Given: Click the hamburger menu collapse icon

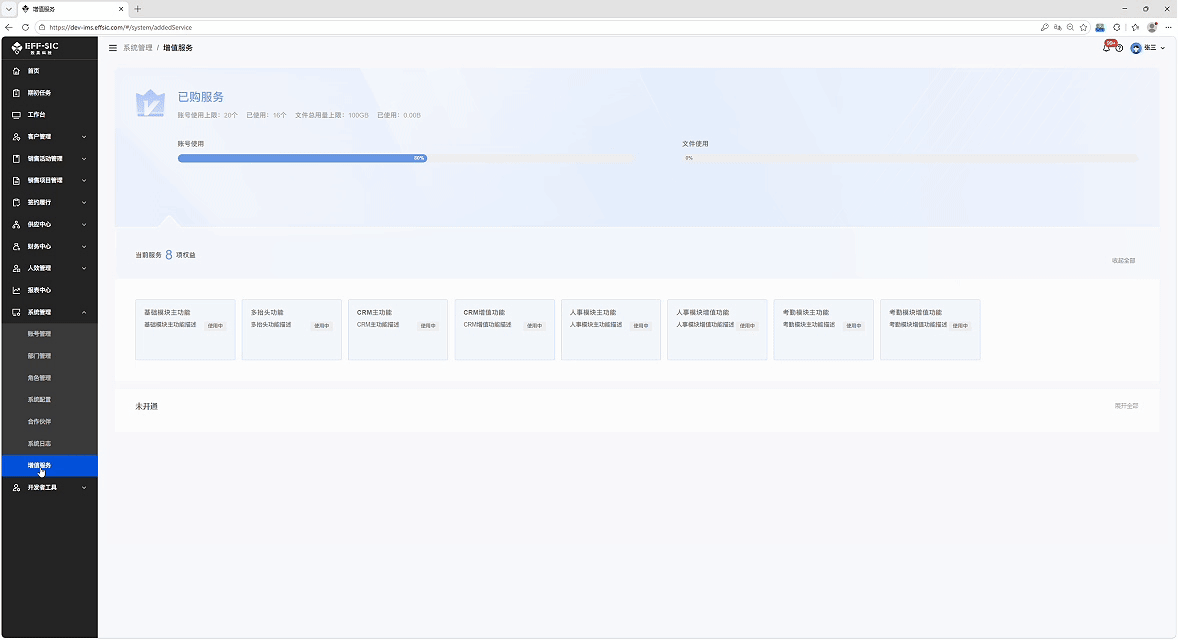Looking at the screenshot, I should pyautogui.click(x=113, y=48).
